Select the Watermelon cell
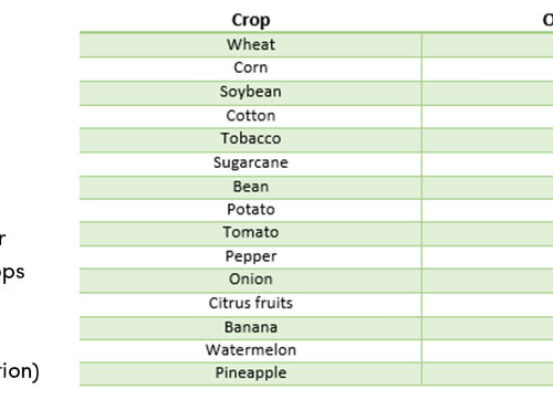This screenshot has width=553, height=400. pyautogui.click(x=251, y=351)
